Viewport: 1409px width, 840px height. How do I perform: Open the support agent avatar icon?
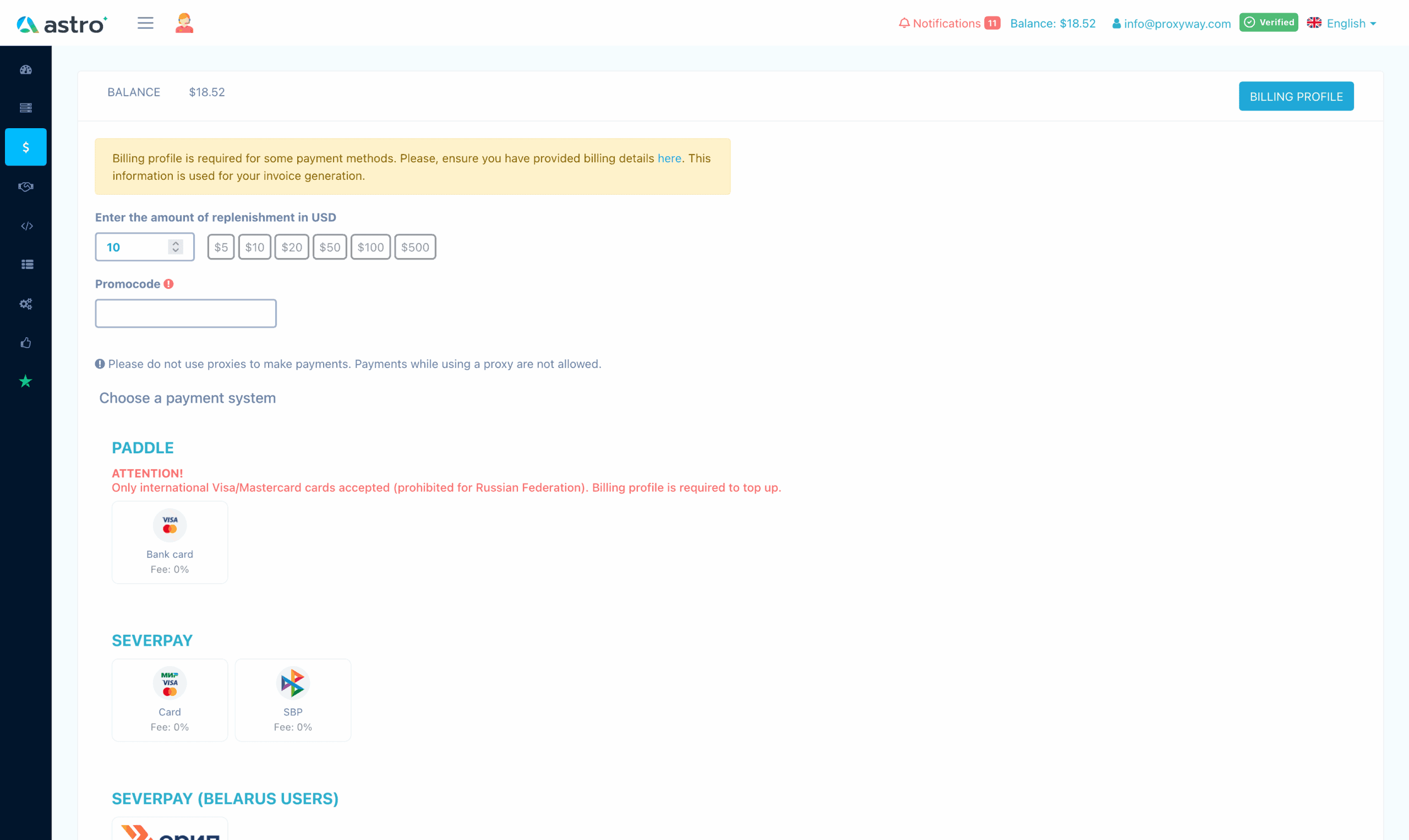pos(184,23)
